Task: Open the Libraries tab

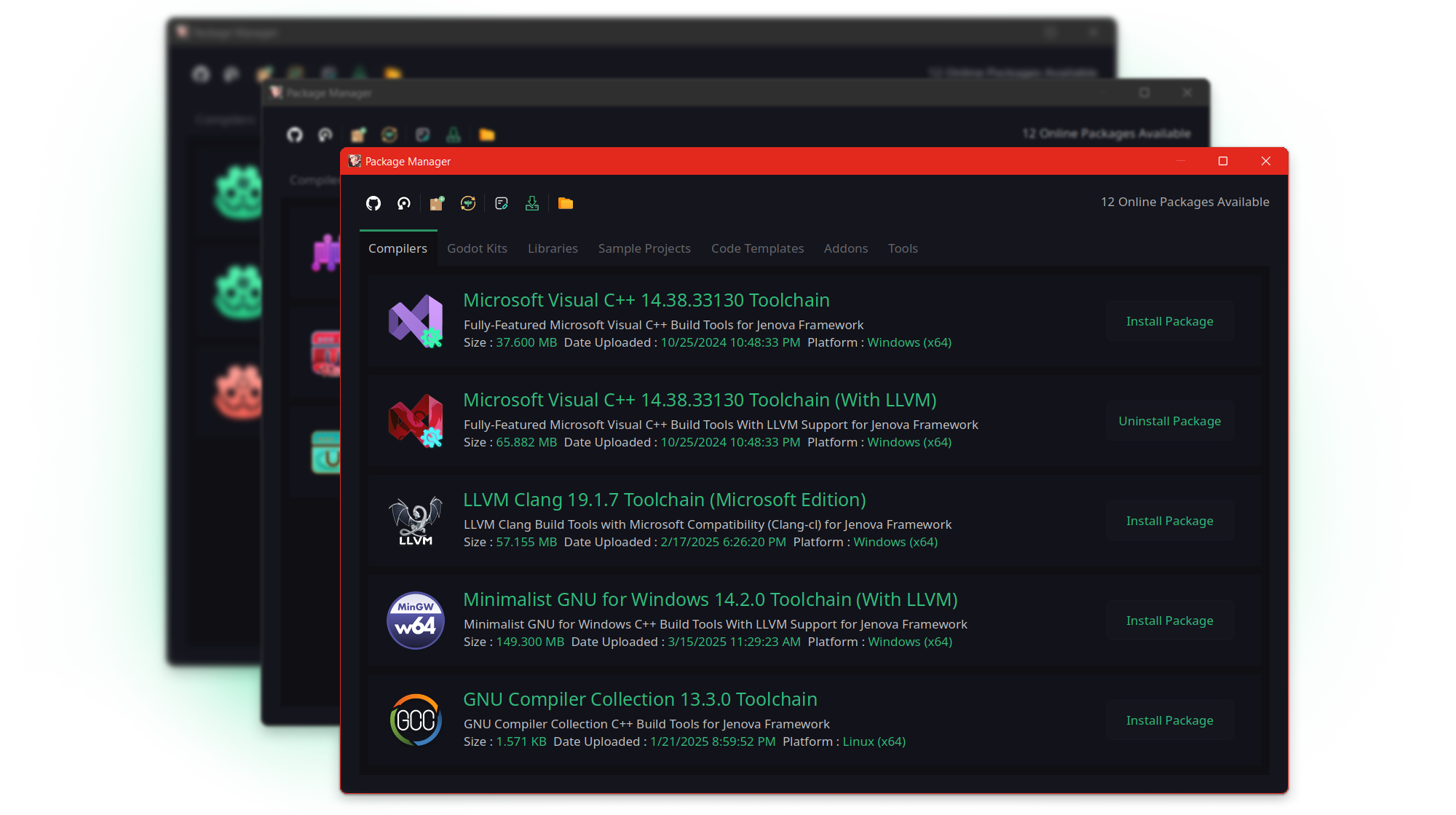Action: pyautogui.click(x=553, y=248)
